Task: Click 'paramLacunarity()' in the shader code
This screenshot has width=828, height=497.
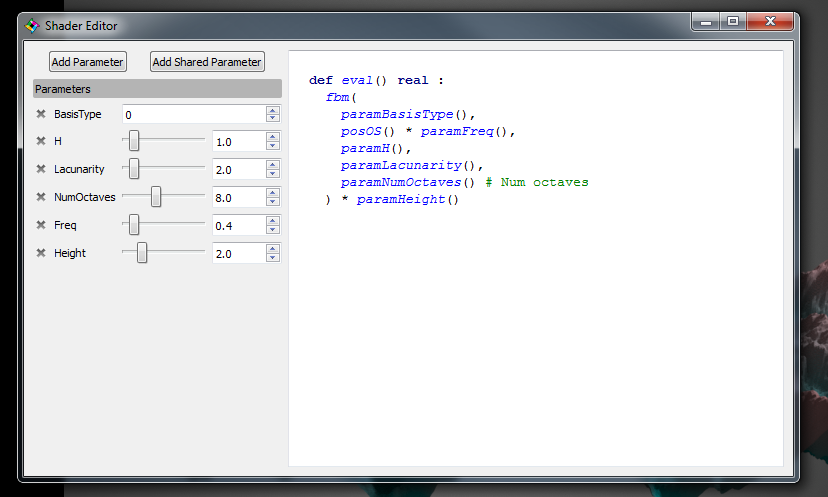Action: point(408,165)
